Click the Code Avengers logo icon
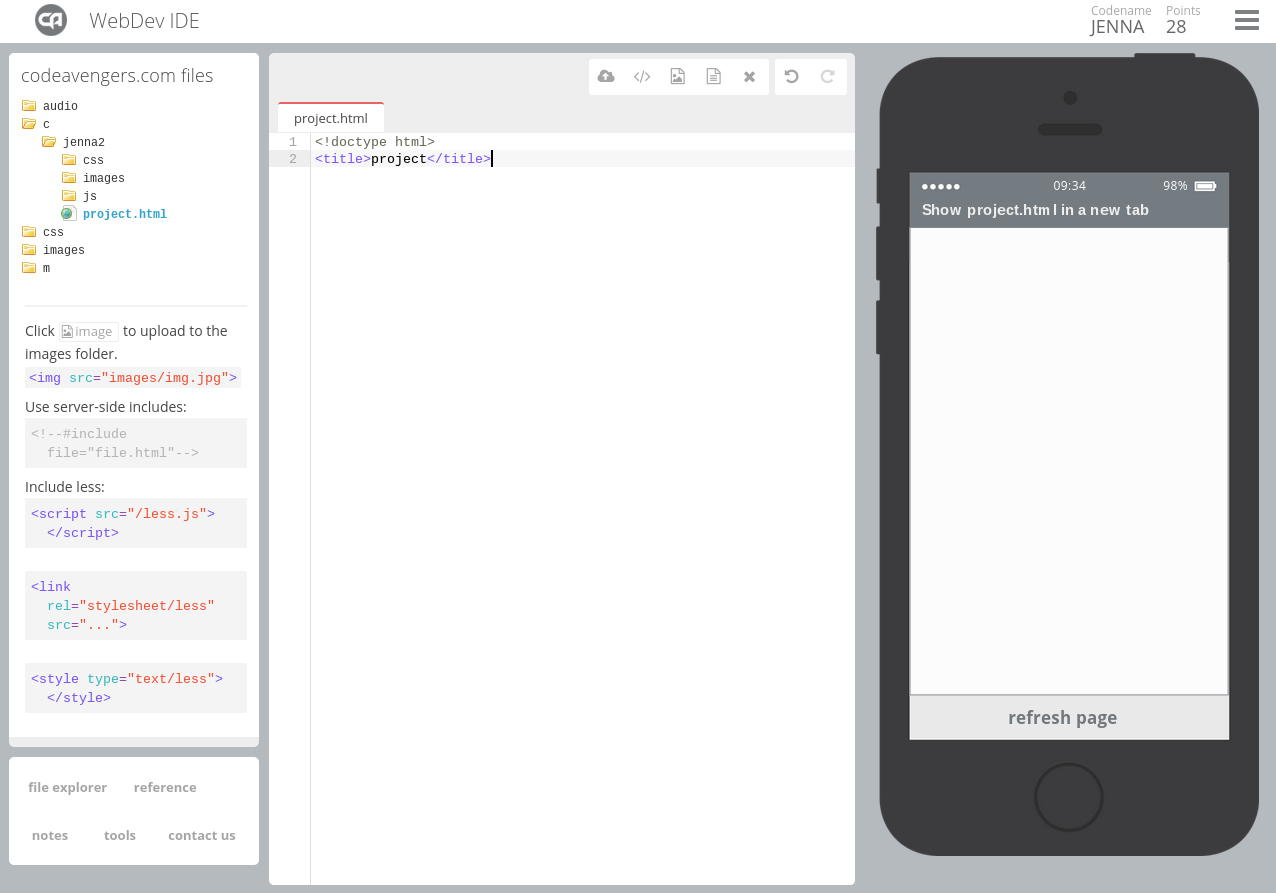Viewport: 1276px width, 893px height. 51,20
